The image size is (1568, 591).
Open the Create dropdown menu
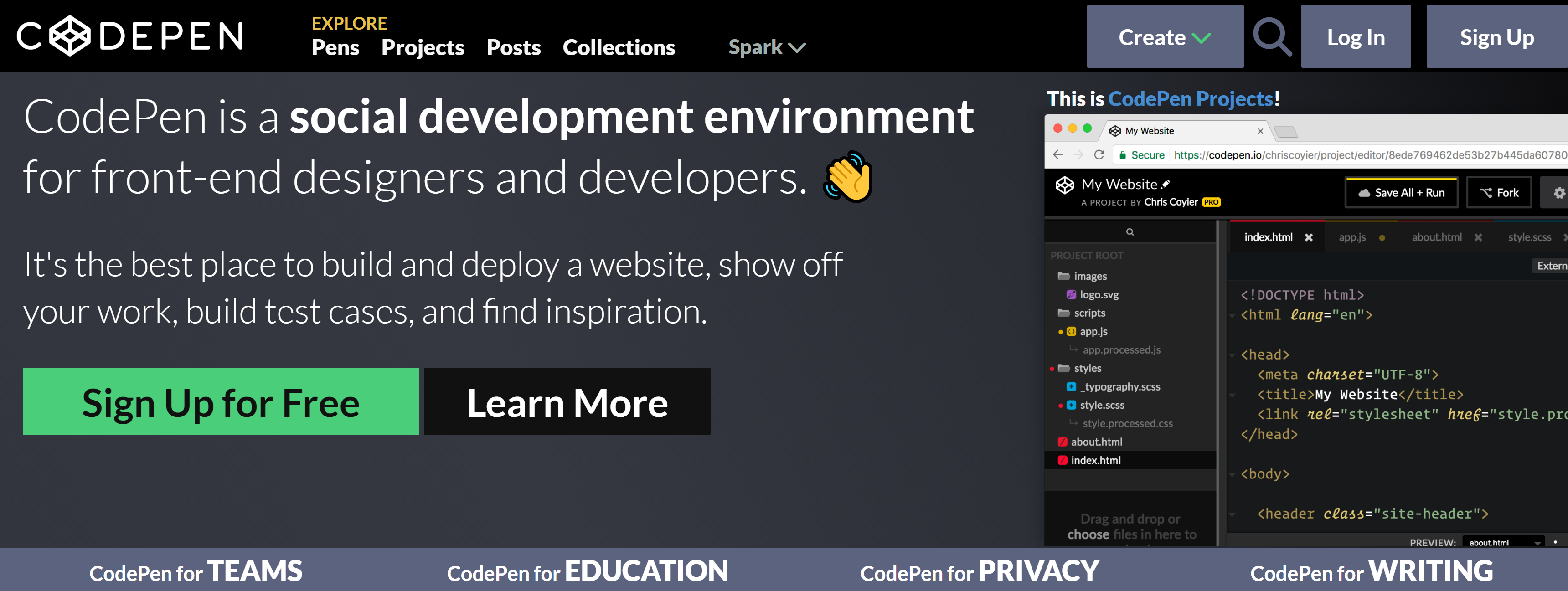click(1165, 37)
